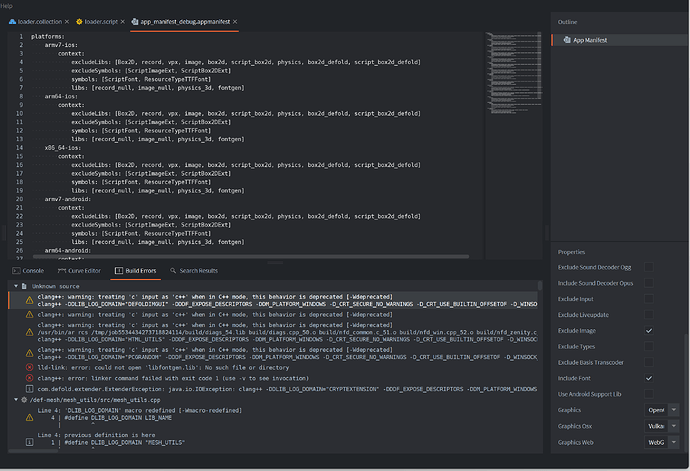Image resolution: width=690 pixels, height=471 pixels.
Task: Open the Graphics dropdown
Action: (661, 410)
